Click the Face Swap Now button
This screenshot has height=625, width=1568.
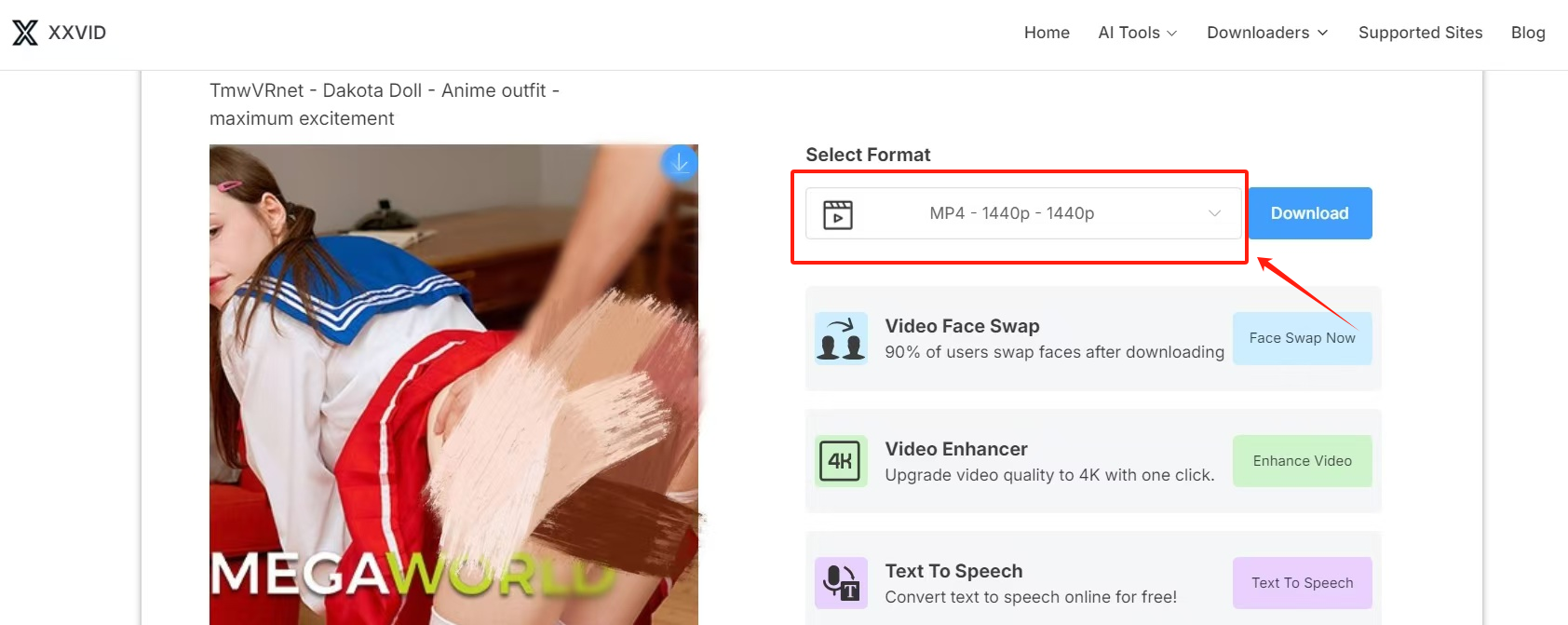pos(1303,338)
